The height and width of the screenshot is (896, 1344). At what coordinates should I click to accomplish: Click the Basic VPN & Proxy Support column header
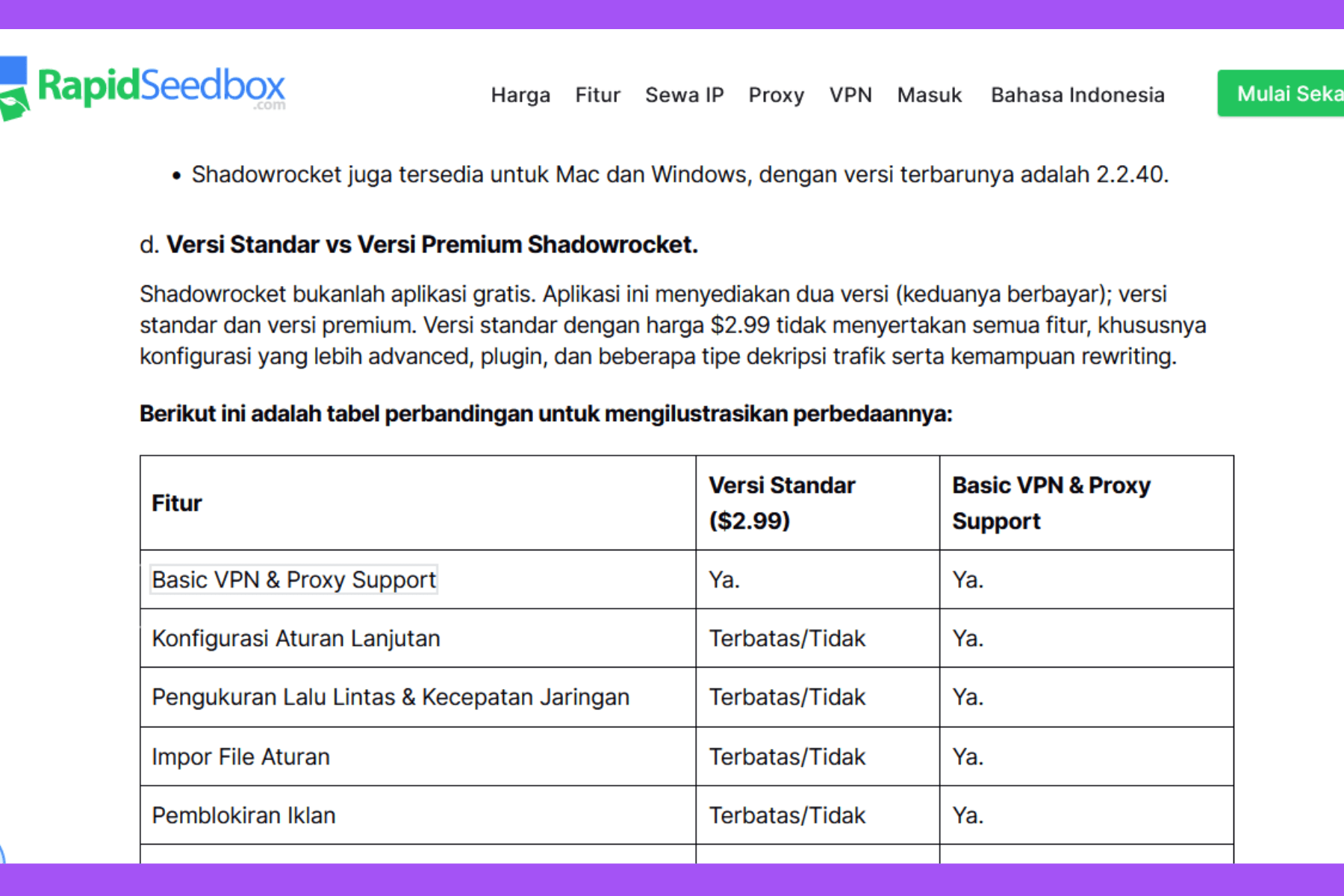1086,503
